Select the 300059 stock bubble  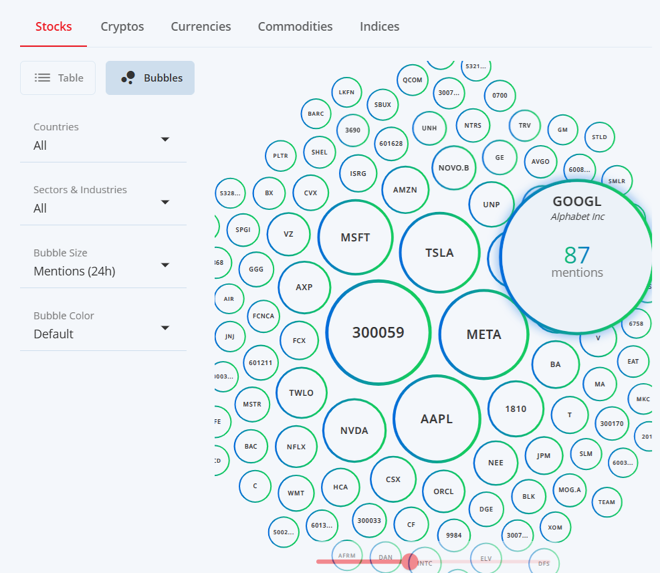[x=378, y=333]
